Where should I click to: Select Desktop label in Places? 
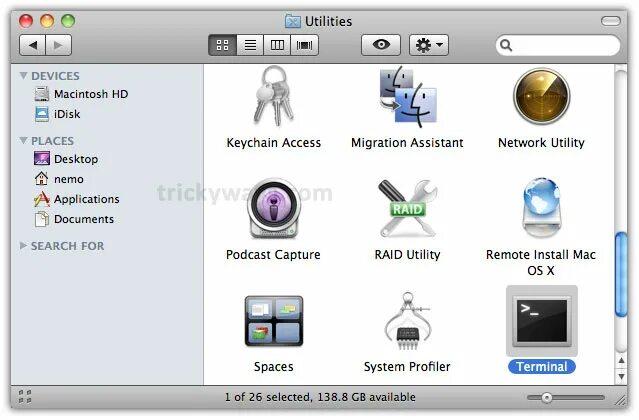(76, 159)
